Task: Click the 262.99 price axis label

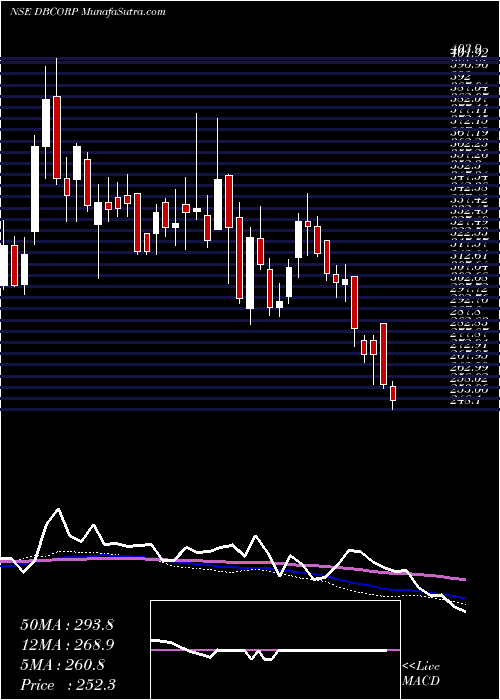Action: 469,368
